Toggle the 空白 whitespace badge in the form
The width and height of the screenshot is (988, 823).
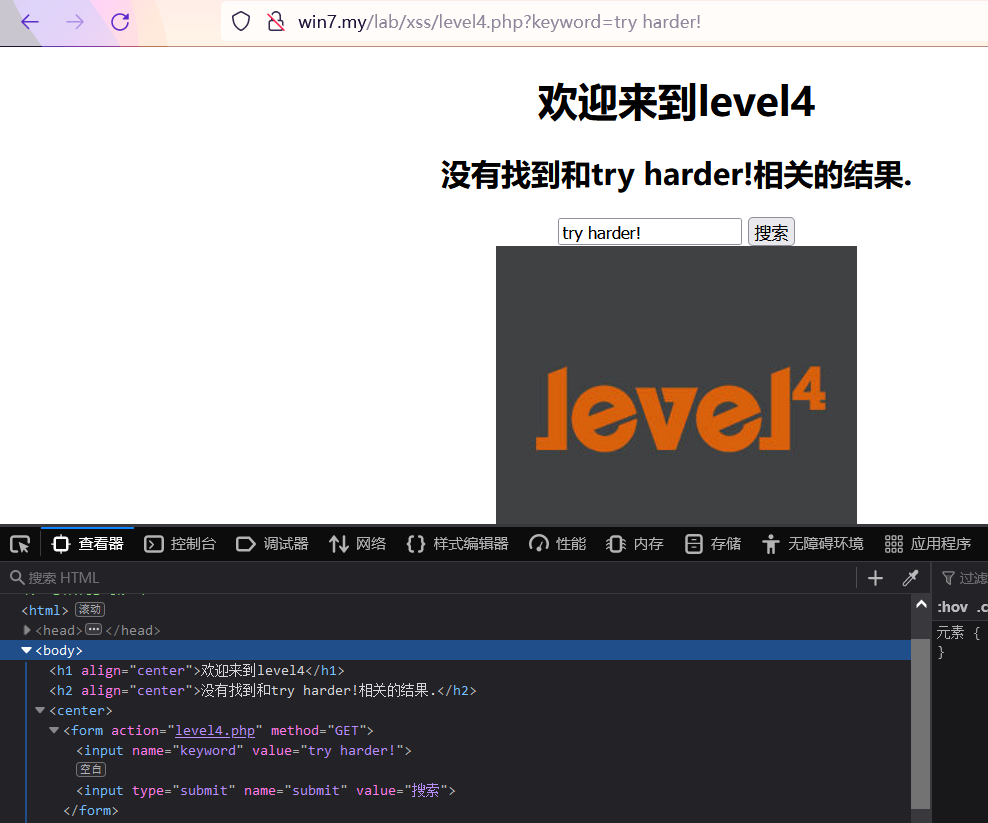tap(91, 769)
